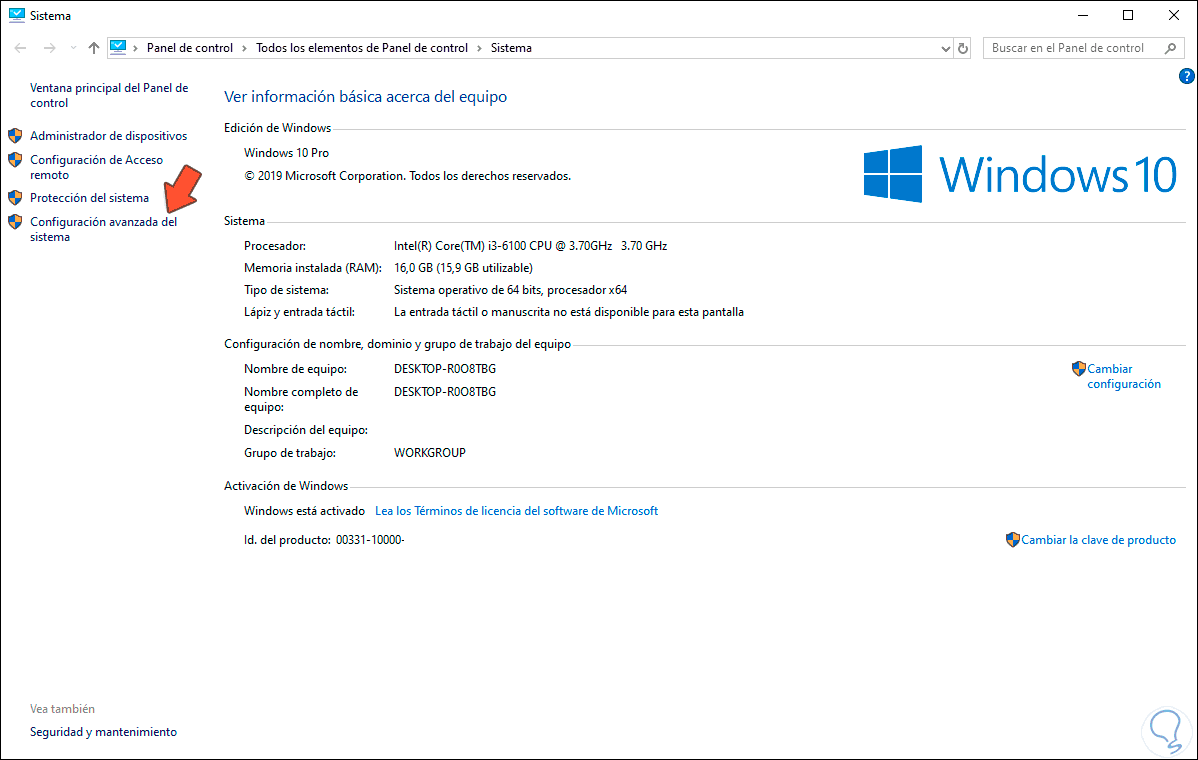Click Cambiar configuración link

(x=1124, y=377)
